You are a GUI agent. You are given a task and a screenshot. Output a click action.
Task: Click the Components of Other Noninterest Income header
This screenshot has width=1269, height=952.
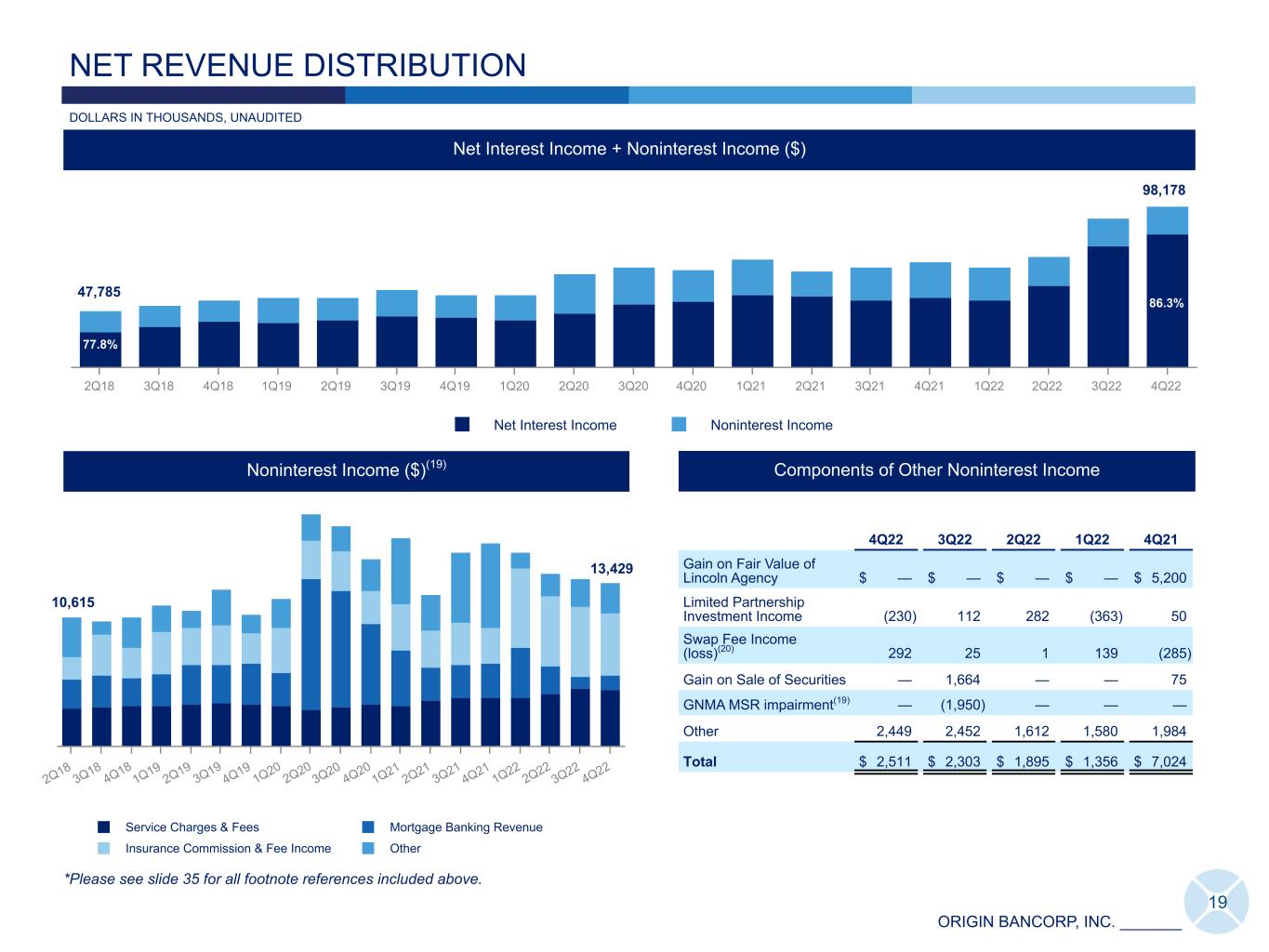[936, 470]
